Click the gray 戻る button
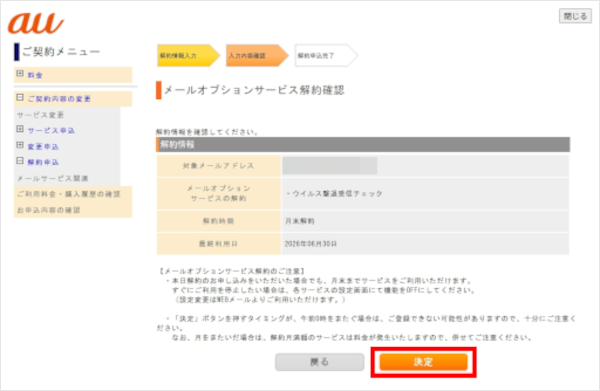The height and width of the screenshot is (391, 600). pyautogui.click(x=320, y=362)
